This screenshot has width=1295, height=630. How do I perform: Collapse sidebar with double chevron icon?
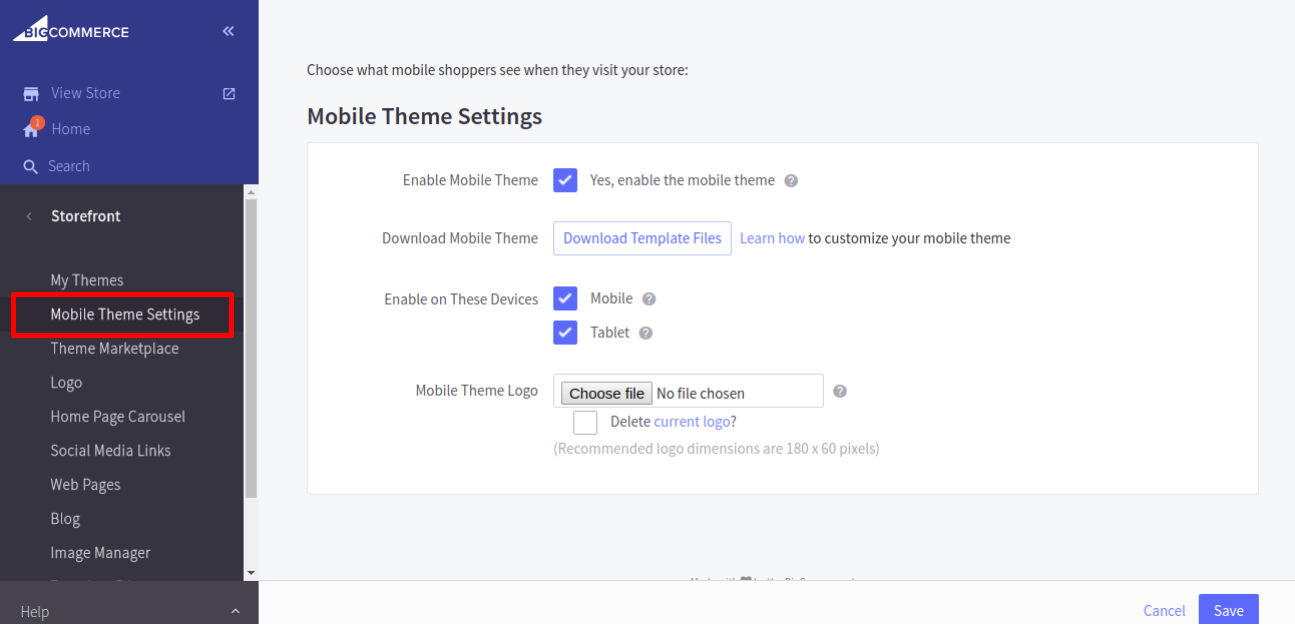click(x=228, y=31)
